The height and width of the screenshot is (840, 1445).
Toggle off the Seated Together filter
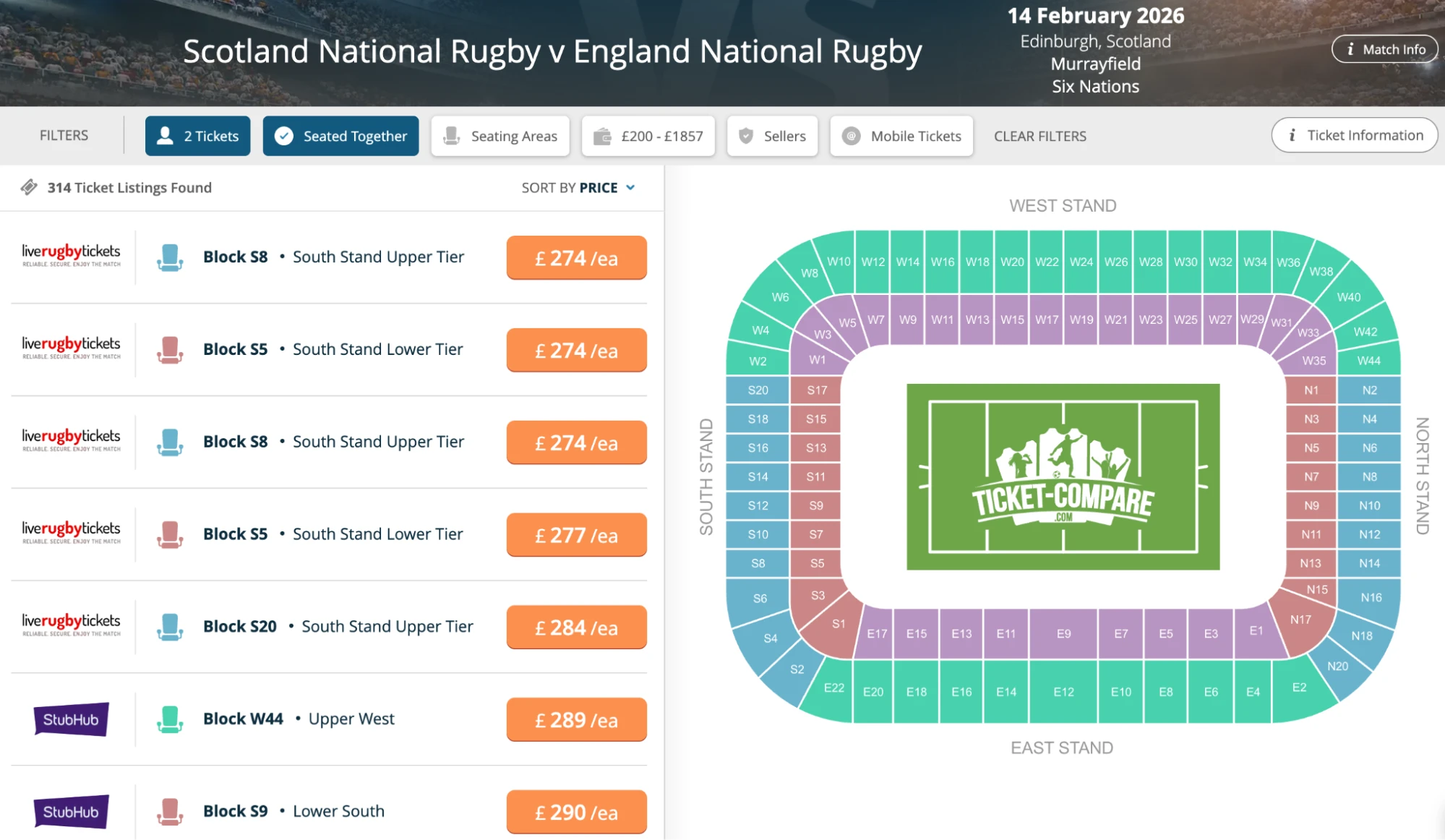[x=340, y=135]
